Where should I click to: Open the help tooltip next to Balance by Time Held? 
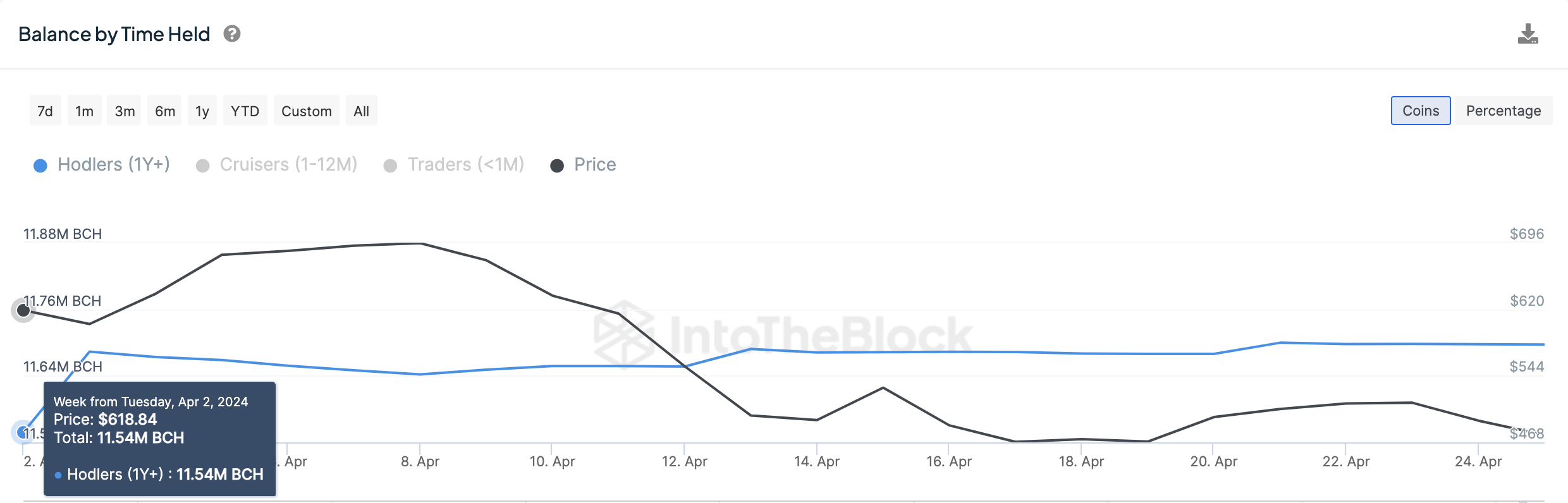(233, 34)
